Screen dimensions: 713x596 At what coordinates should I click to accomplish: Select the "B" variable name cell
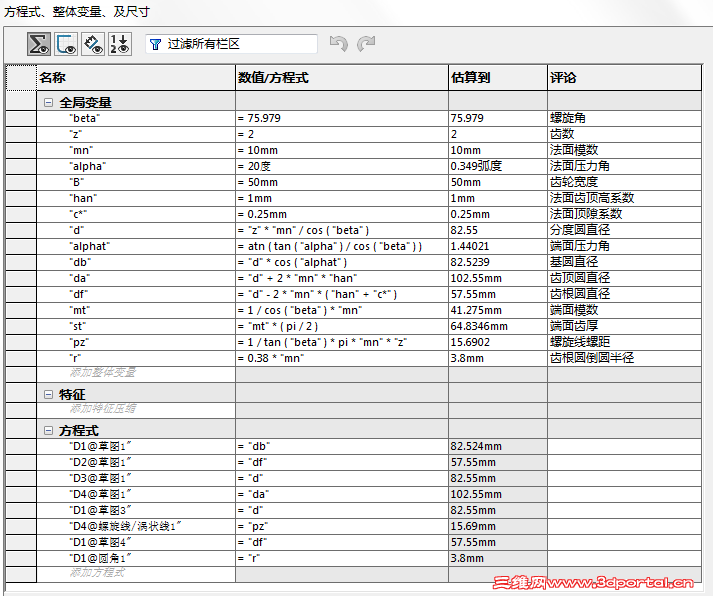point(136,182)
